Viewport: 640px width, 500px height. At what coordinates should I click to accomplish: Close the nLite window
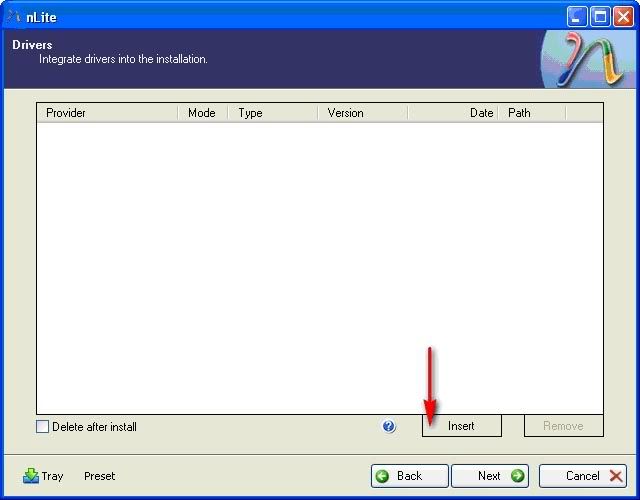624,17
